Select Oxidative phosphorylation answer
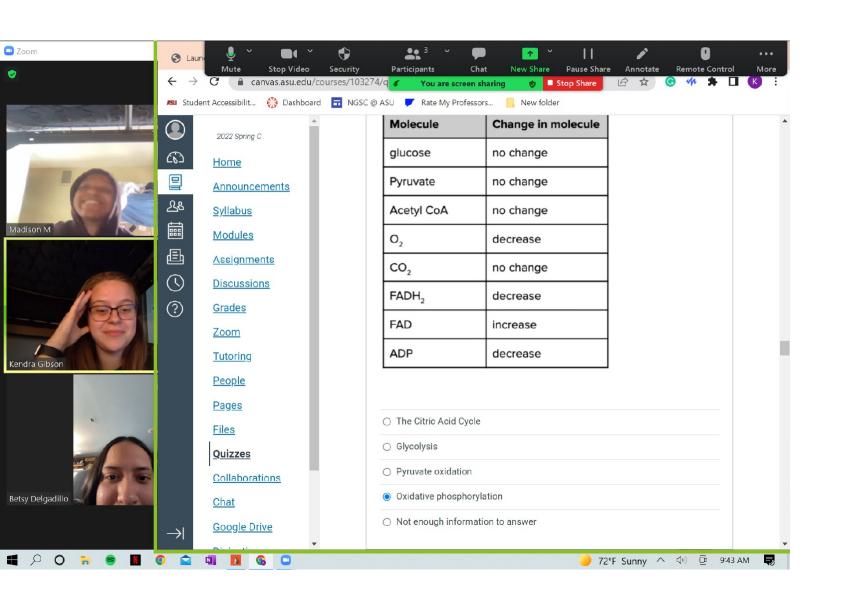842x595 pixels. pyautogui.click(x=387, y=497)
